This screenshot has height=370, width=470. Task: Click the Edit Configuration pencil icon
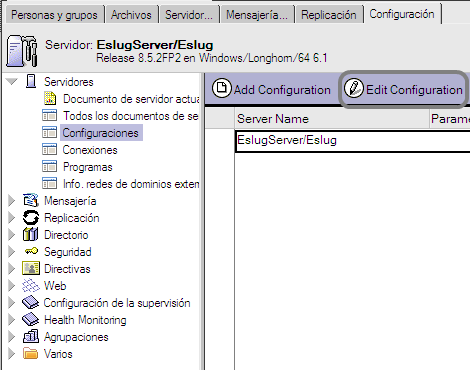click(x=354, y=89)
